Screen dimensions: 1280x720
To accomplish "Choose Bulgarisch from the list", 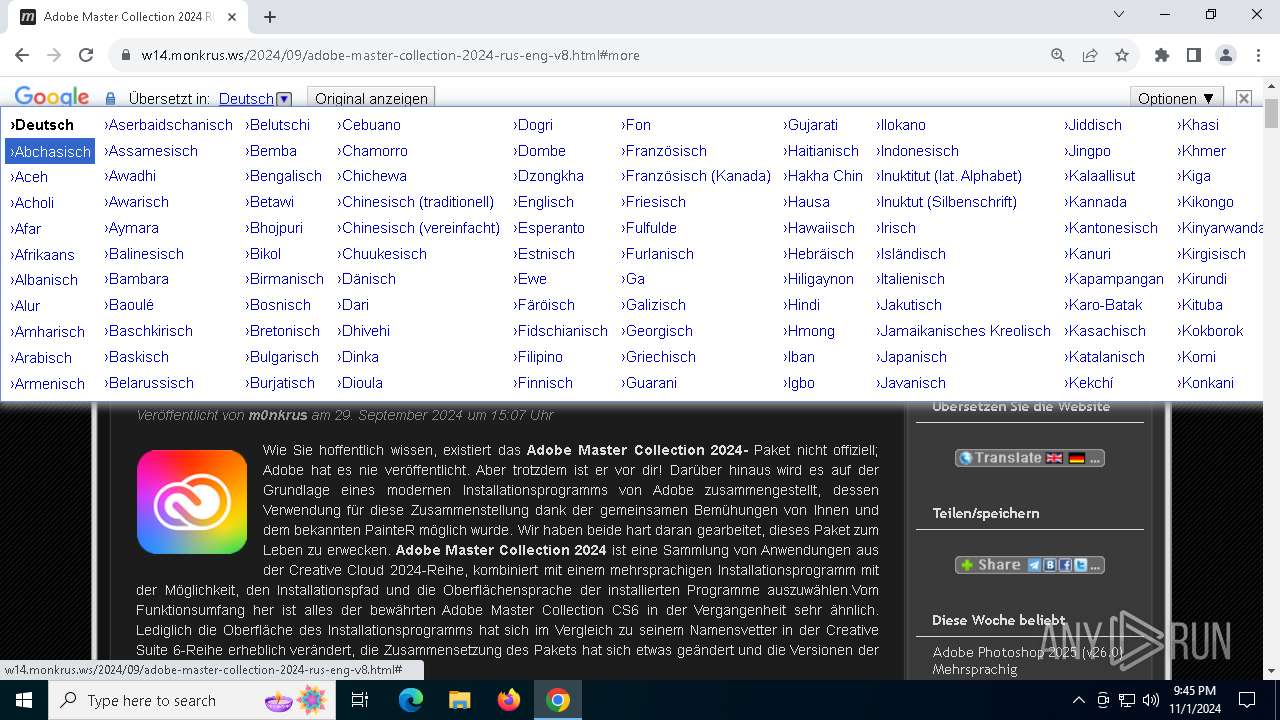I will tap(282, 357).
